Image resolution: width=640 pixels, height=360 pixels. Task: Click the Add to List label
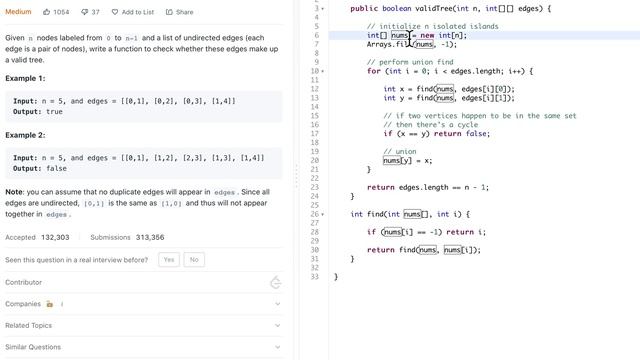pyautogui.click(x=138, y=12)
